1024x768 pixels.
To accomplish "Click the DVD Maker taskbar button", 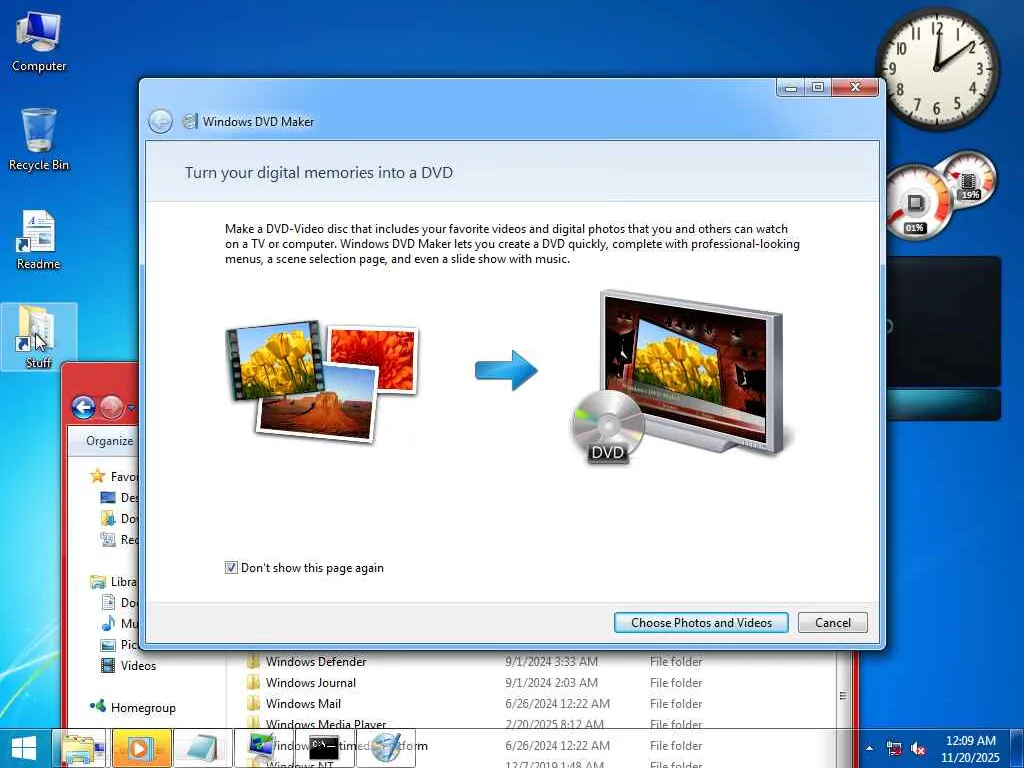I will [385, 748].
